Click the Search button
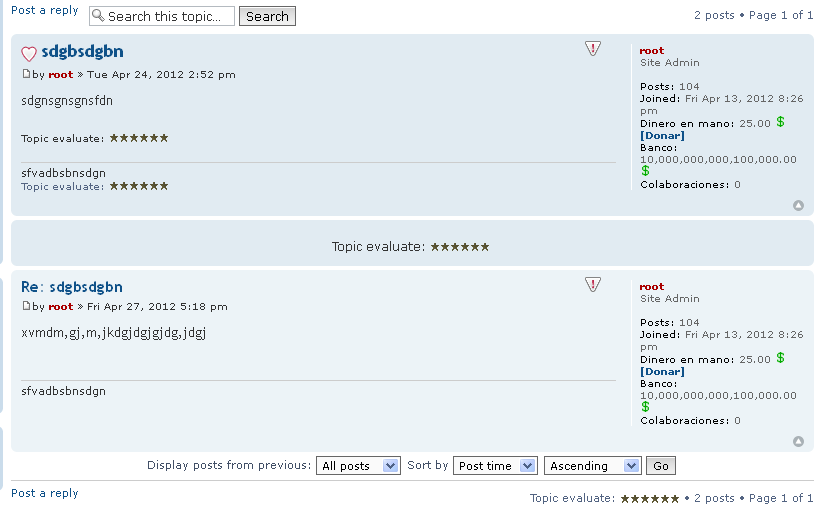Screen dimensions: 833x509 point(267,16)
